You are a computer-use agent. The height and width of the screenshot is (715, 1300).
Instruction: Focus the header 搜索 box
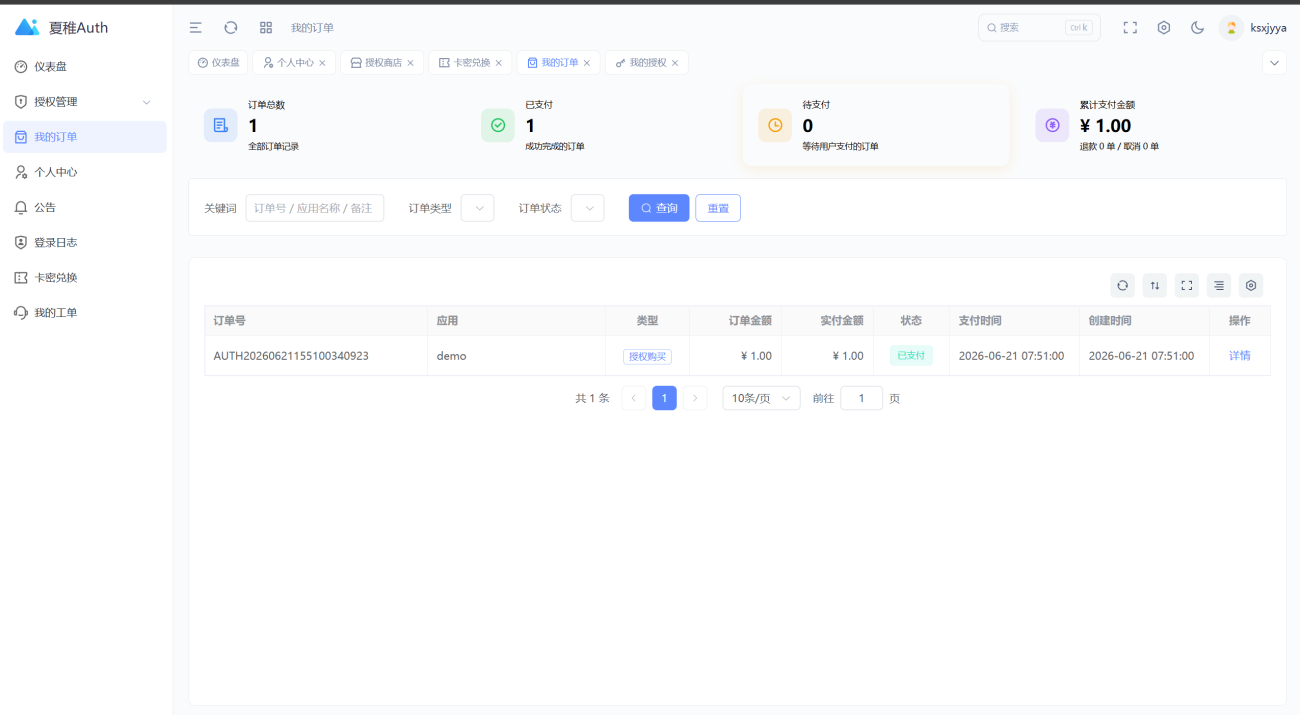(x=1039, y=28)
